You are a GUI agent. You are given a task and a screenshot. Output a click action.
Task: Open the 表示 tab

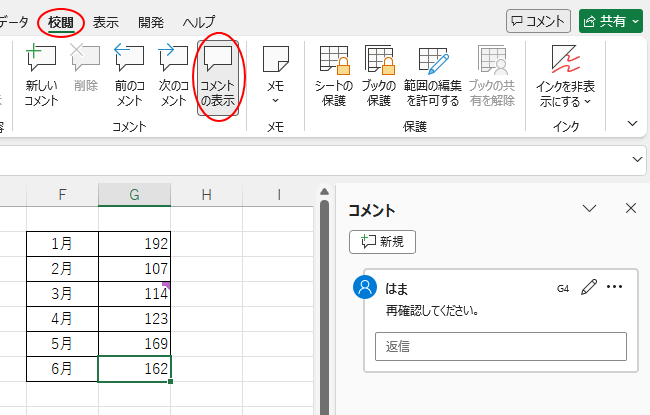coord(106,22)
